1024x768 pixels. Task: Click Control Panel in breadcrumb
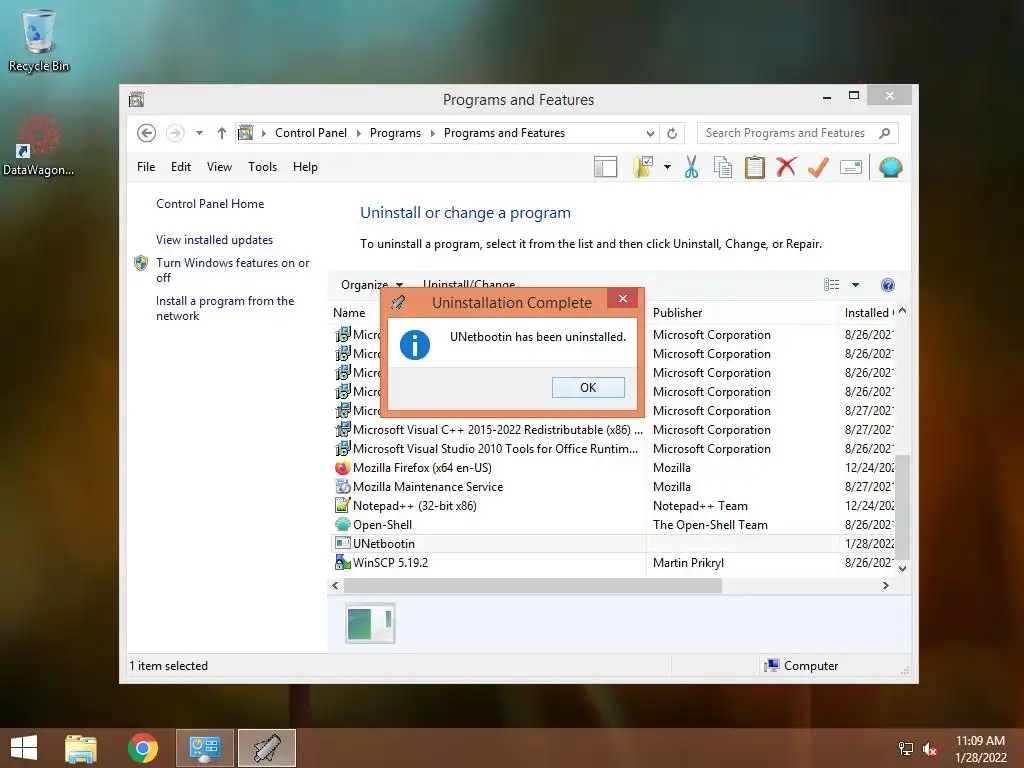pyautogui.click(x=311, y=133)
